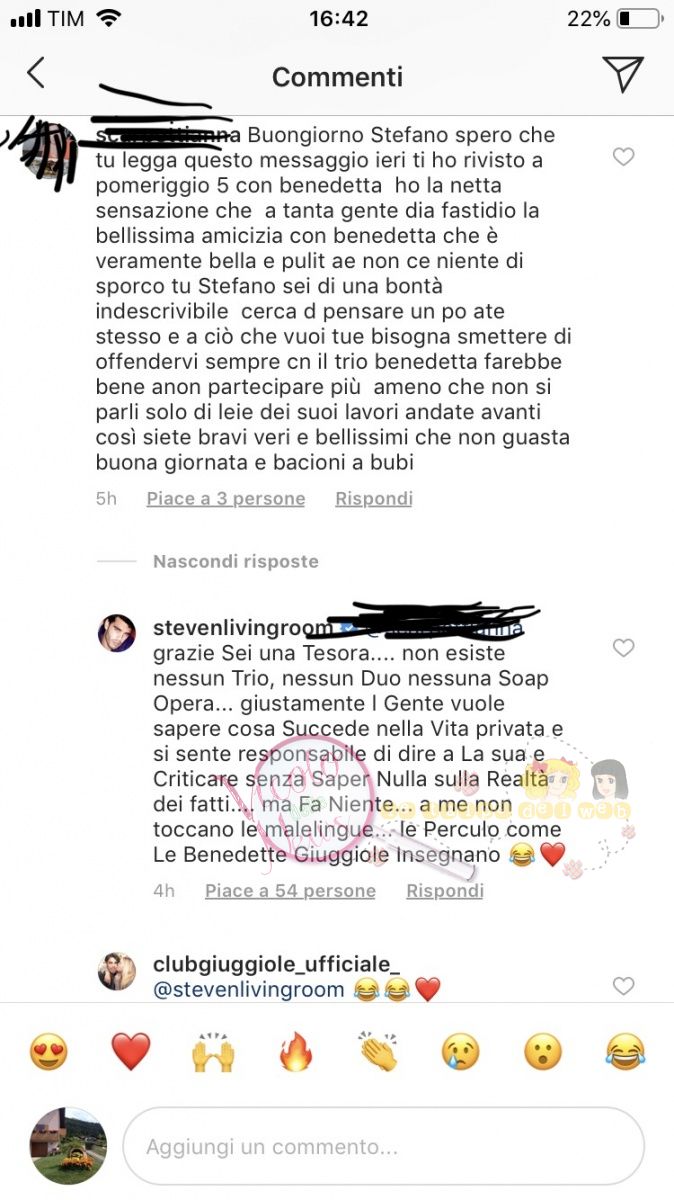Image resolution: width=674 pixels, height=1200 pixels.
Task: Insert the heart-eyes emoji
Action: (x=48, y=1052)
